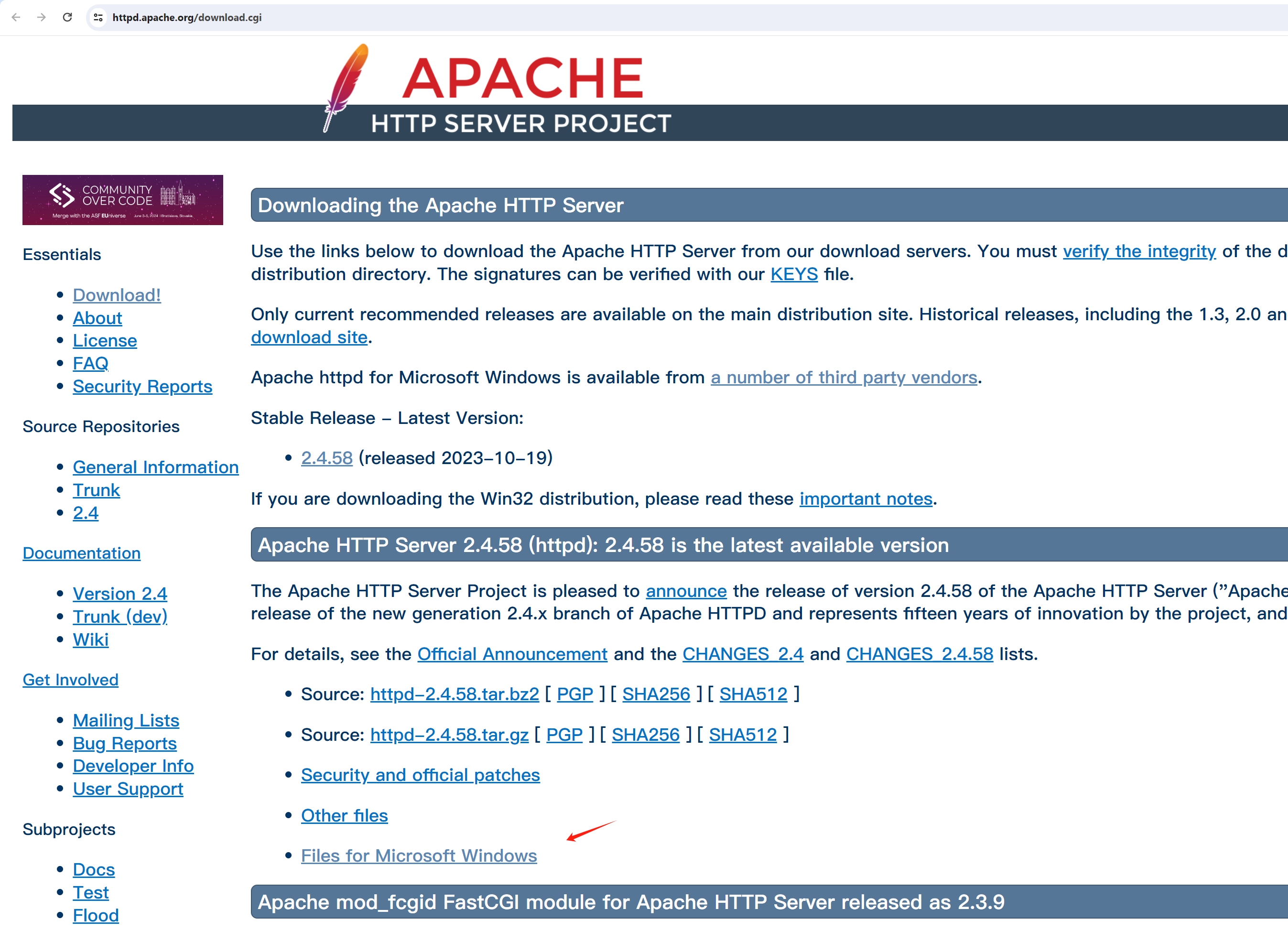Reload the page with the refresh icon

click(x=67, y=17)
